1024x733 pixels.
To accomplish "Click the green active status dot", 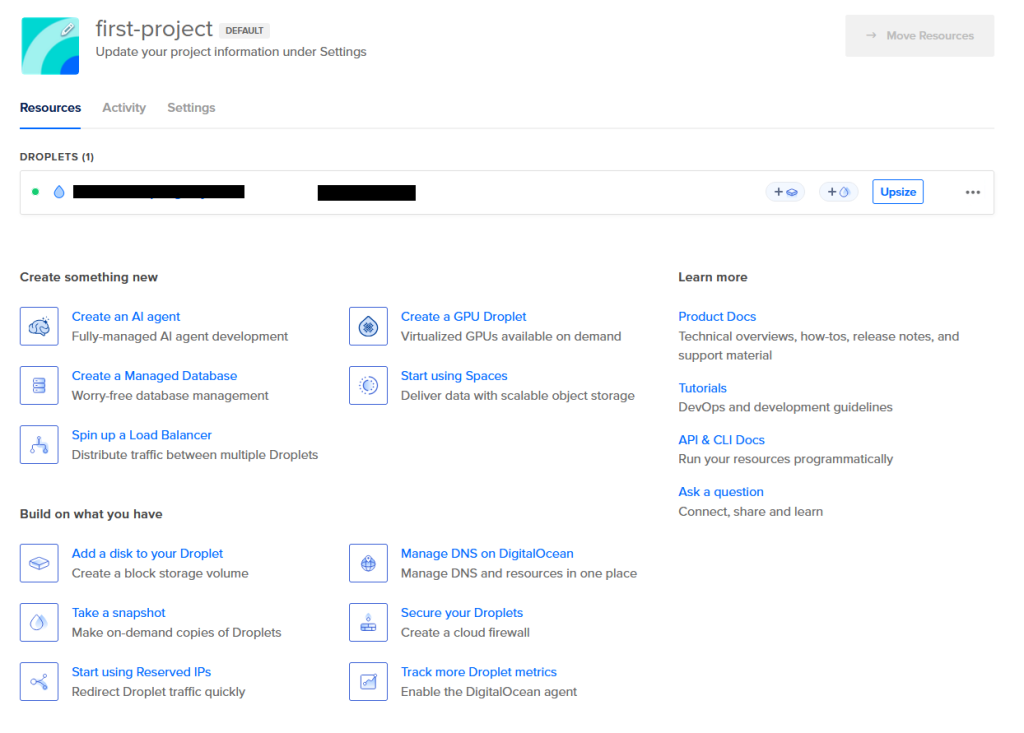I will point(35,192).
